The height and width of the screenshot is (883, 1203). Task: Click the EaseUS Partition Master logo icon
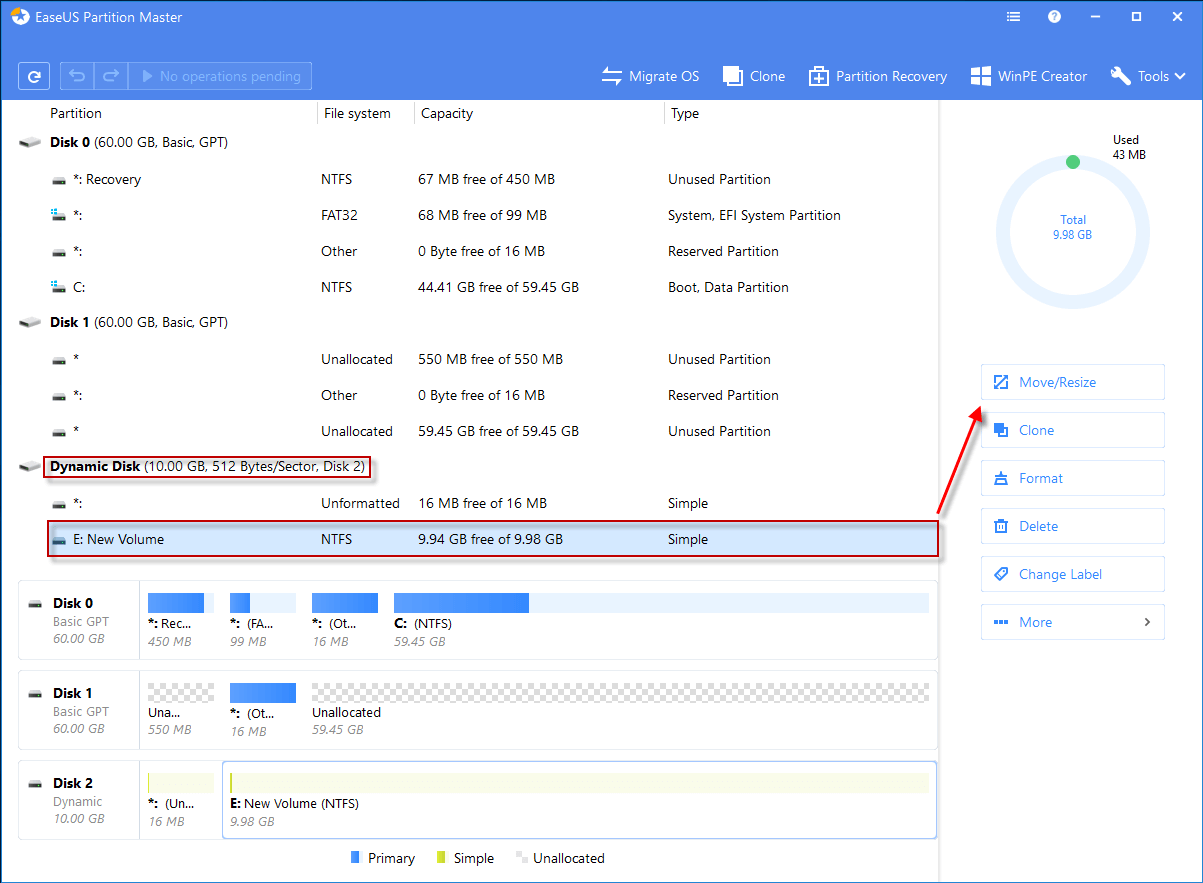coord(19,17)
